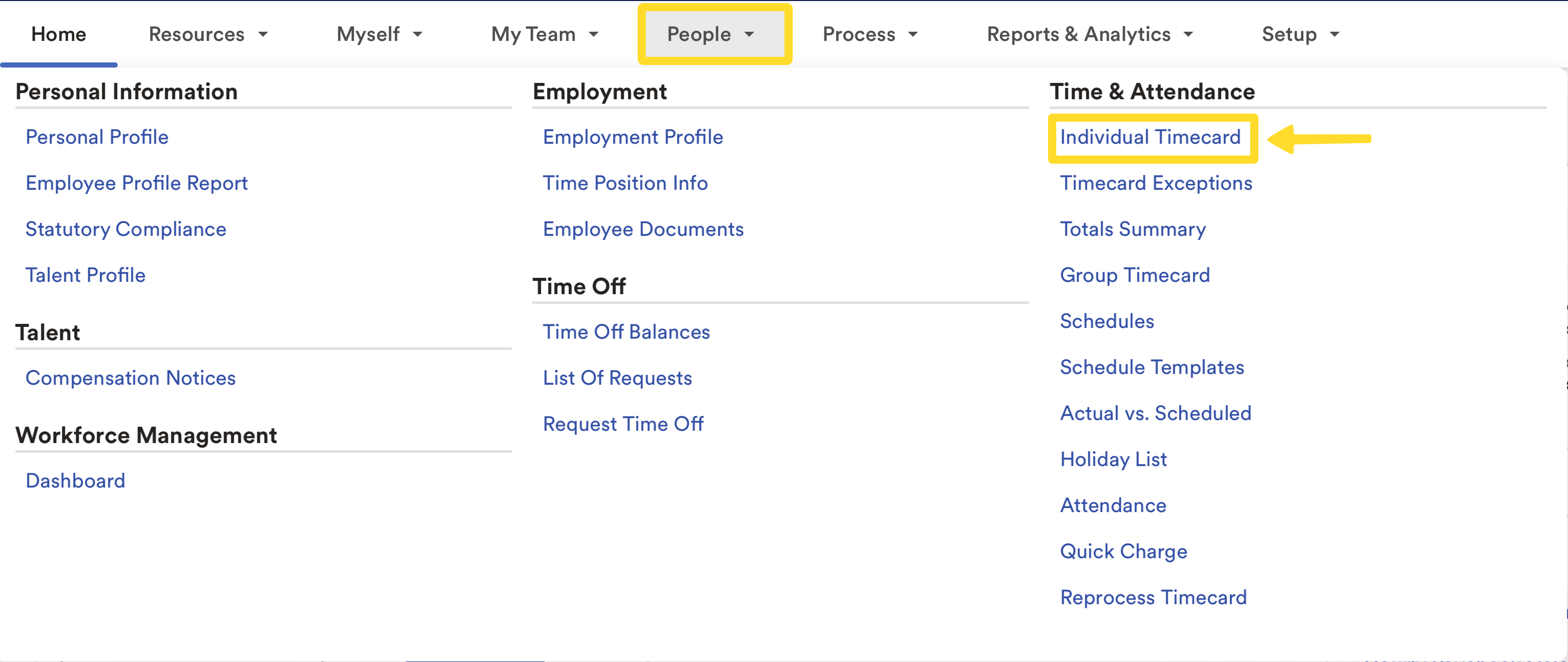Screen dimensions: 1568x662
Task: Check Time Off Balances
Action: (626, 332)
